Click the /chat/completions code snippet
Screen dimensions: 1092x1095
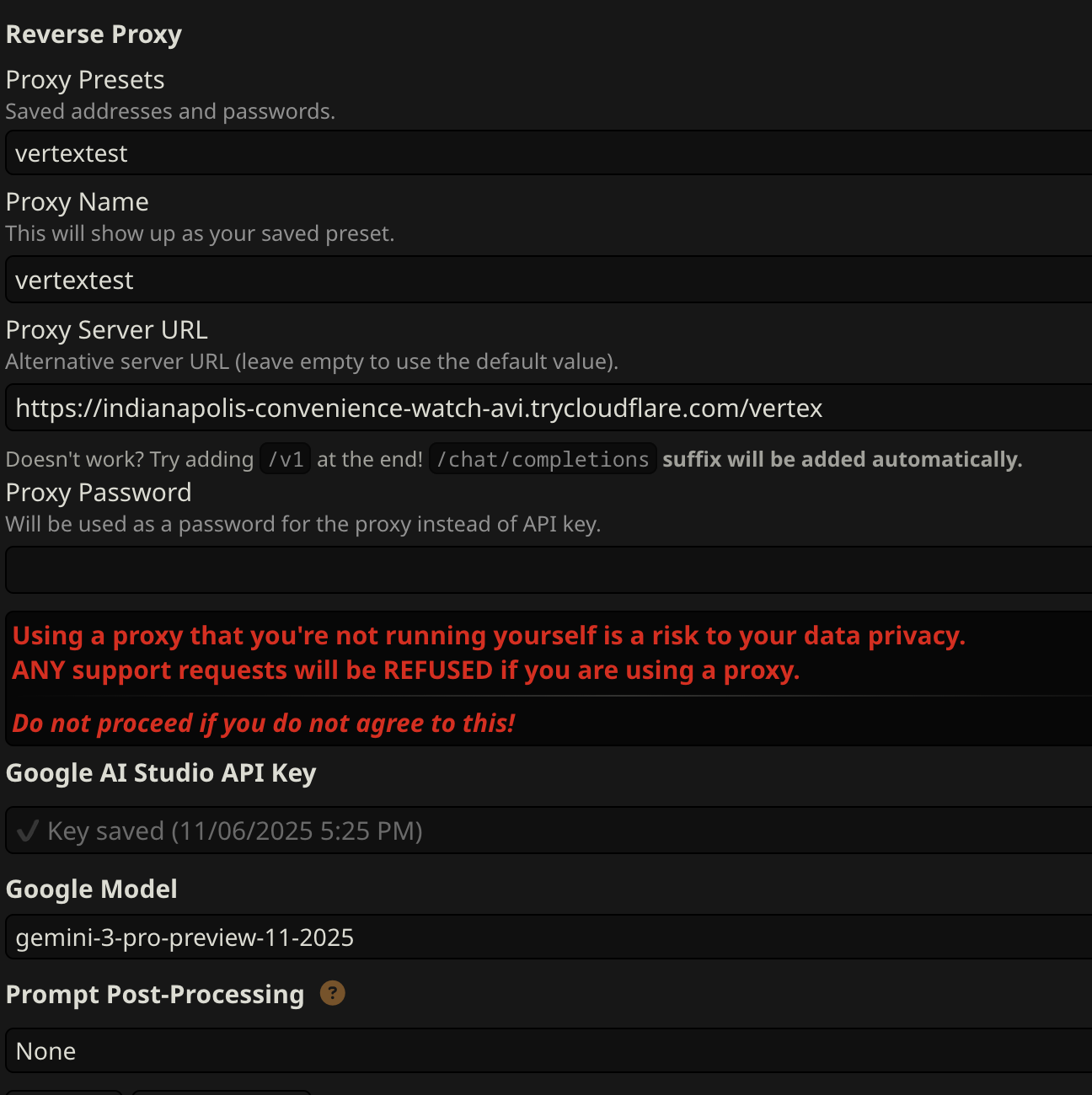pos(543,460)
